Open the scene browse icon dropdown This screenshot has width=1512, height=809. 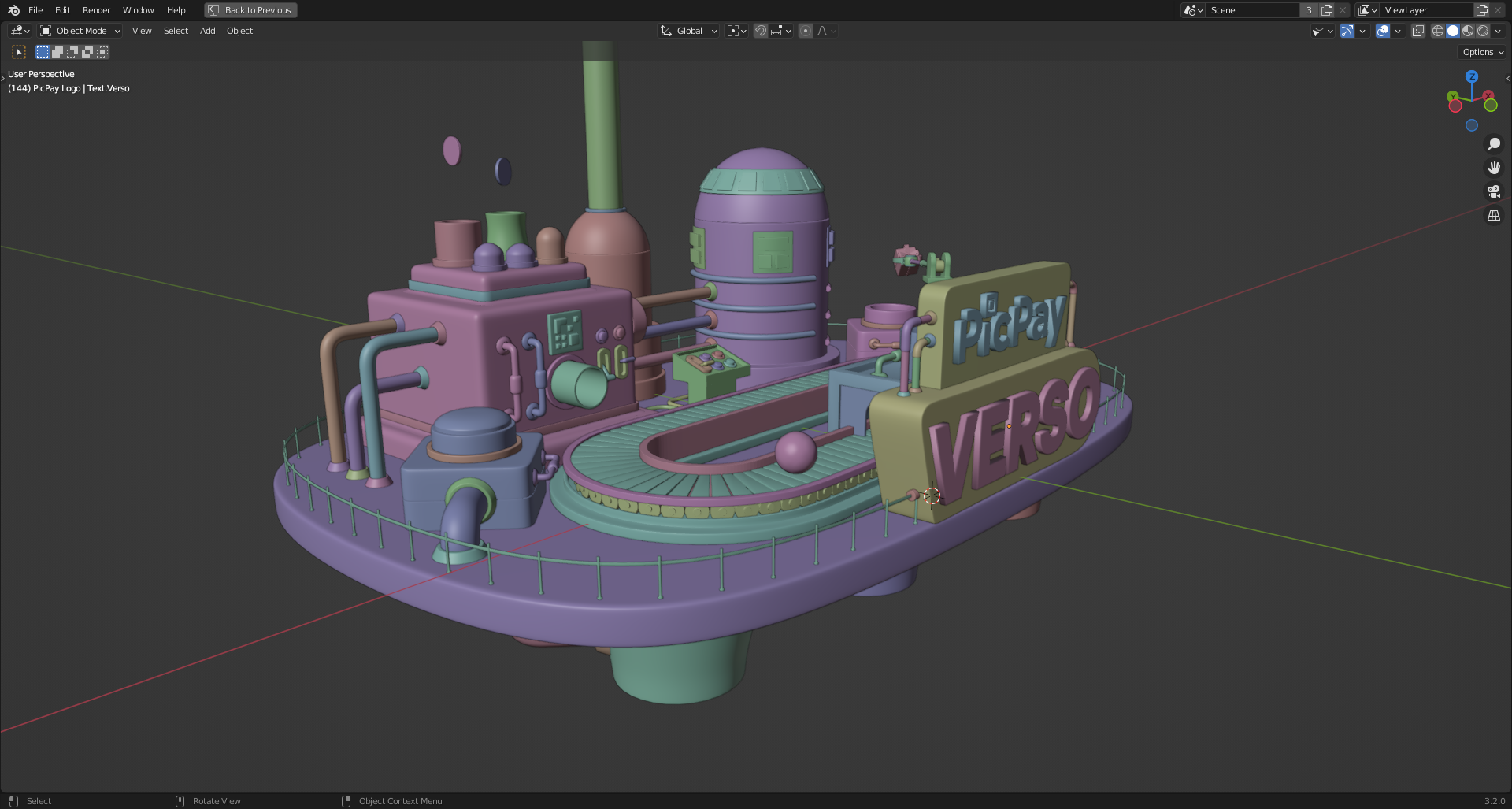[1193, 10]
